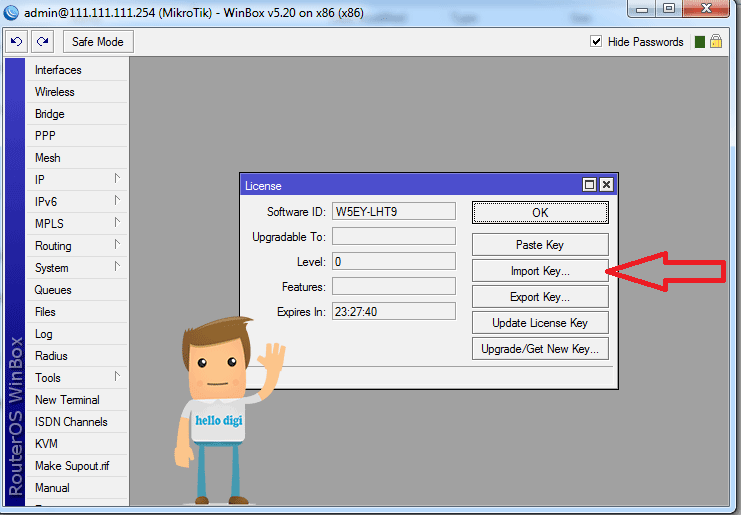Expand the IPv6 submenu arrow
The image size is (741, 515).
coord(117,200)
